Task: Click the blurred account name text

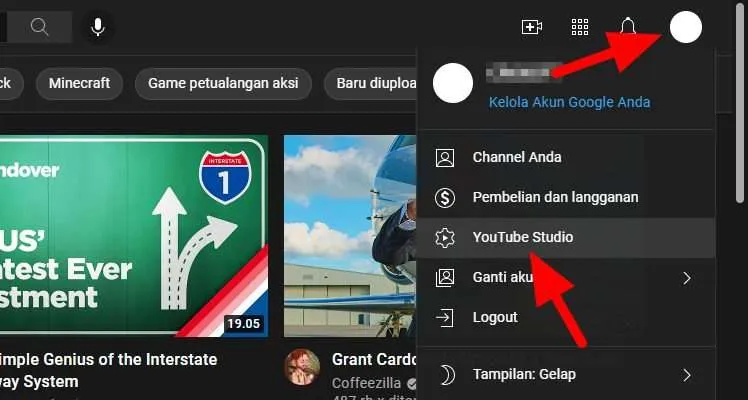Action: pyautogui.click(x=524, y=72)
